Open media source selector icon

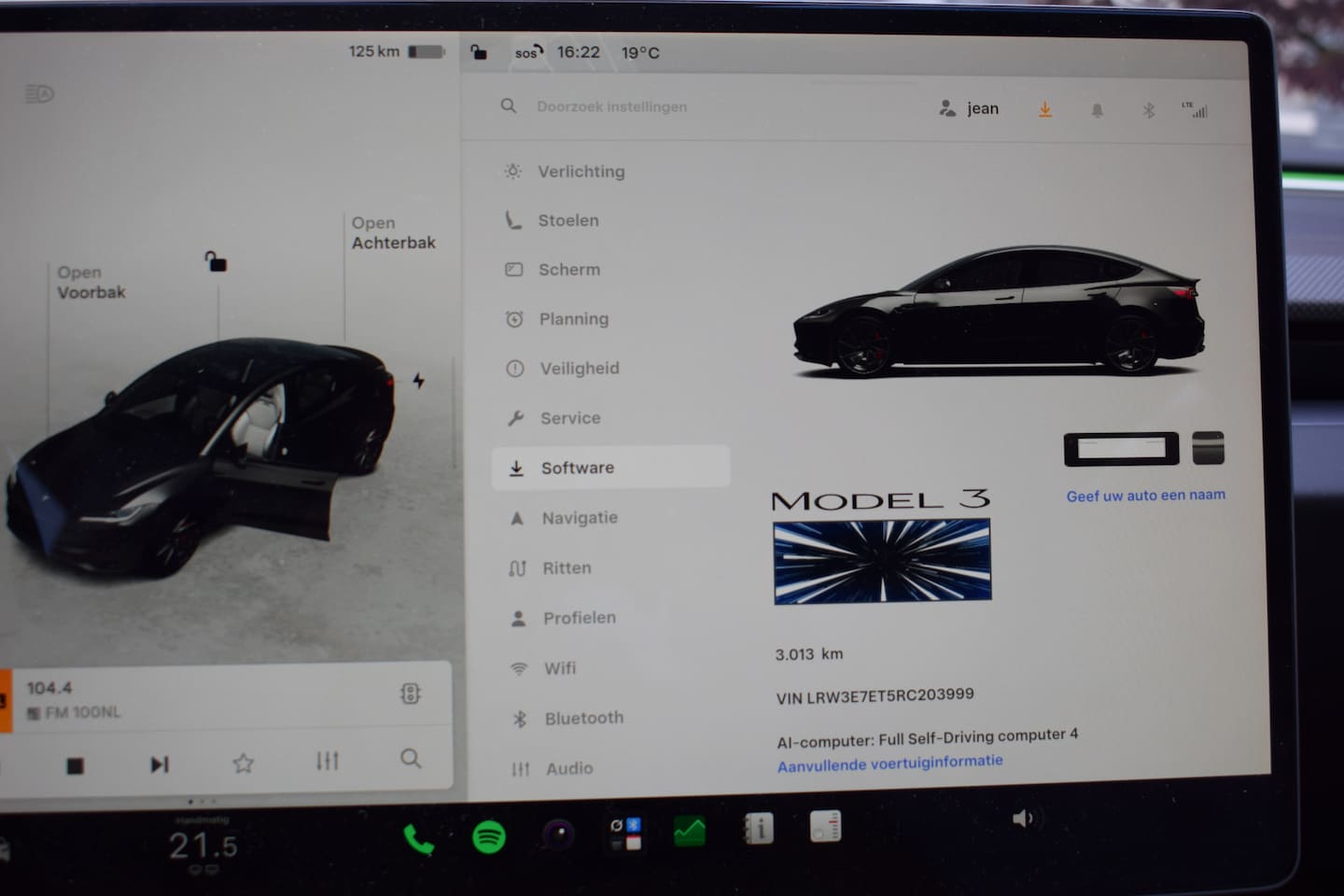[410, 693]
